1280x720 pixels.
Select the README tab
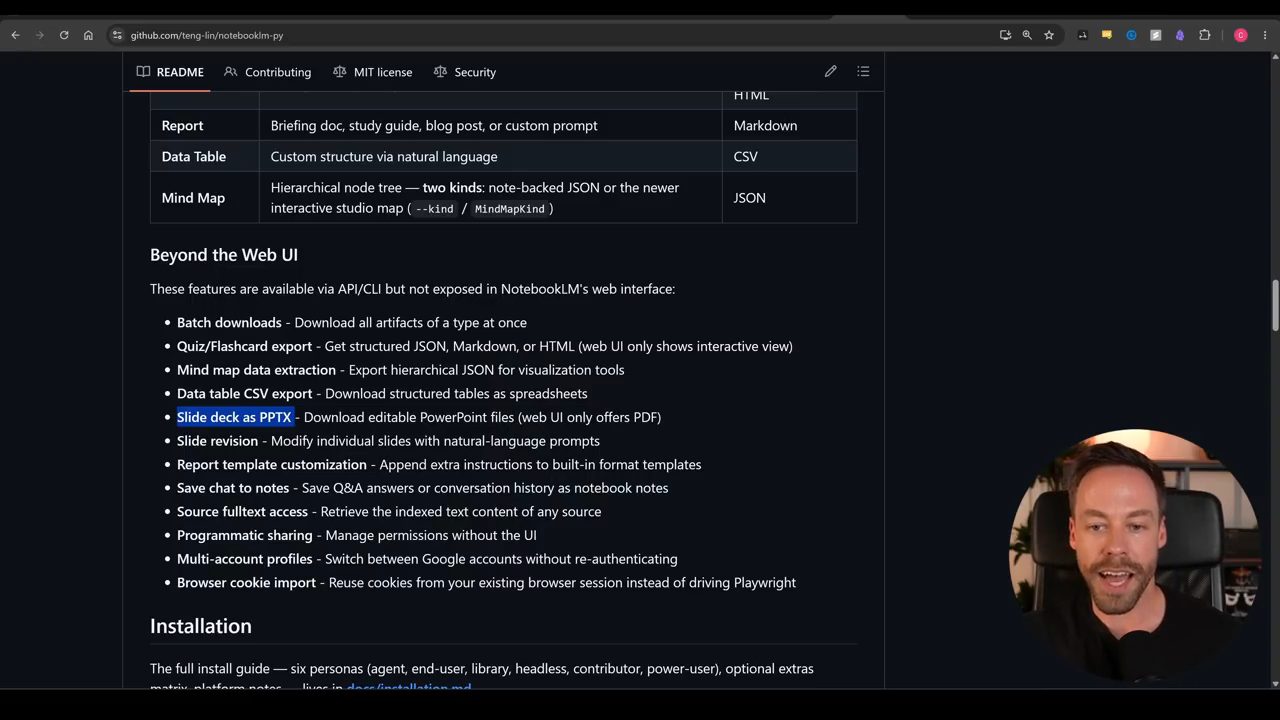tap(170, 72)
